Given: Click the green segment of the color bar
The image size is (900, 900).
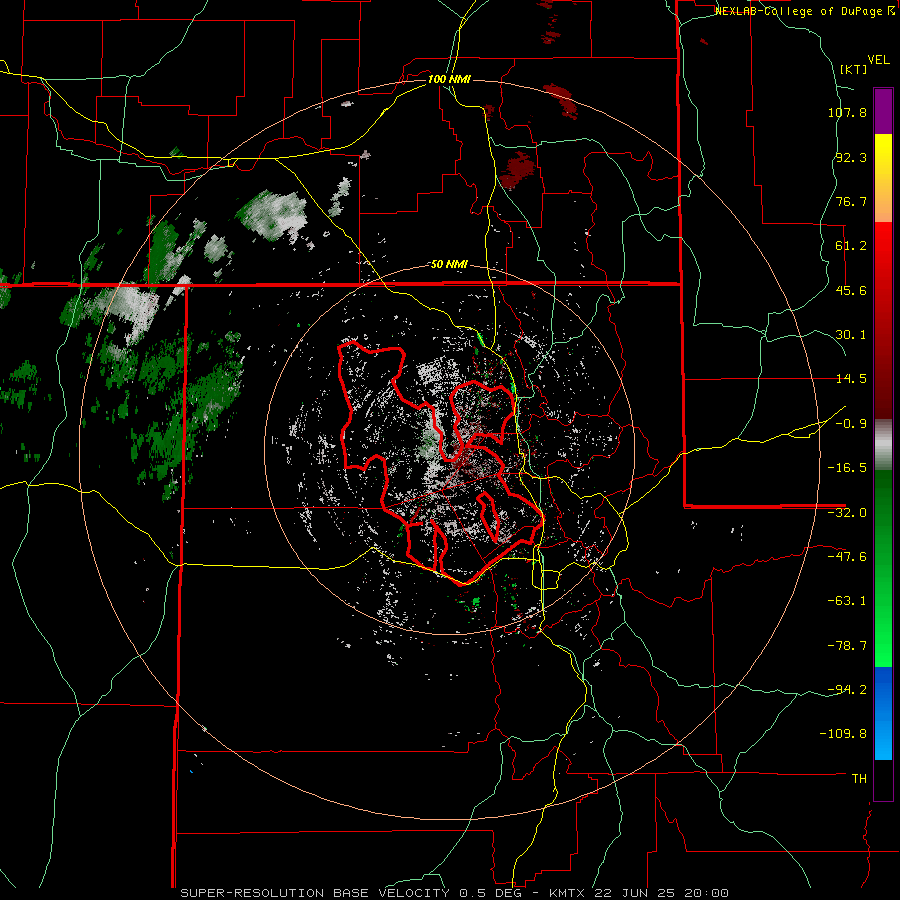Looking at the screenshot, I should [883, 568].
